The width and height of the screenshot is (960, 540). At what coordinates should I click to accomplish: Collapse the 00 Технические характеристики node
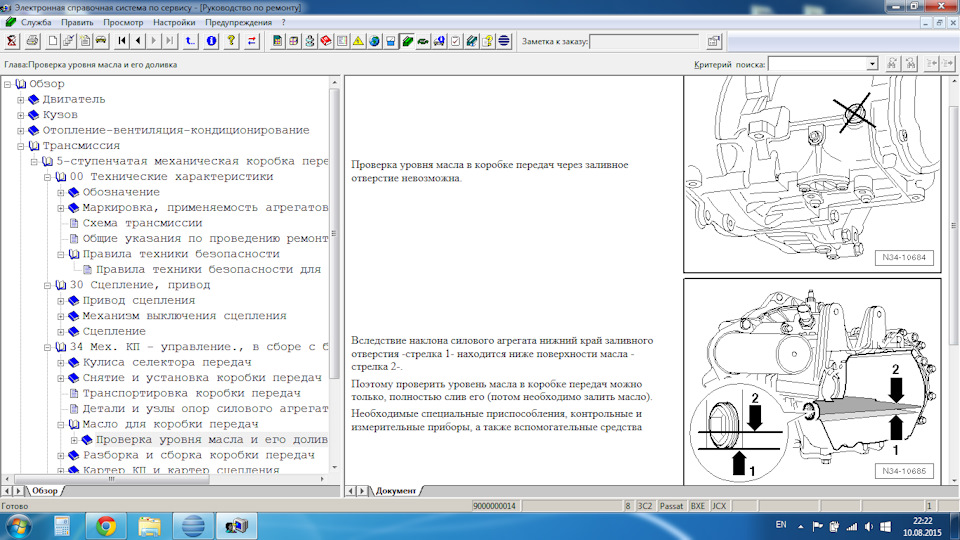pyautogui.click(x=47, y=177)
